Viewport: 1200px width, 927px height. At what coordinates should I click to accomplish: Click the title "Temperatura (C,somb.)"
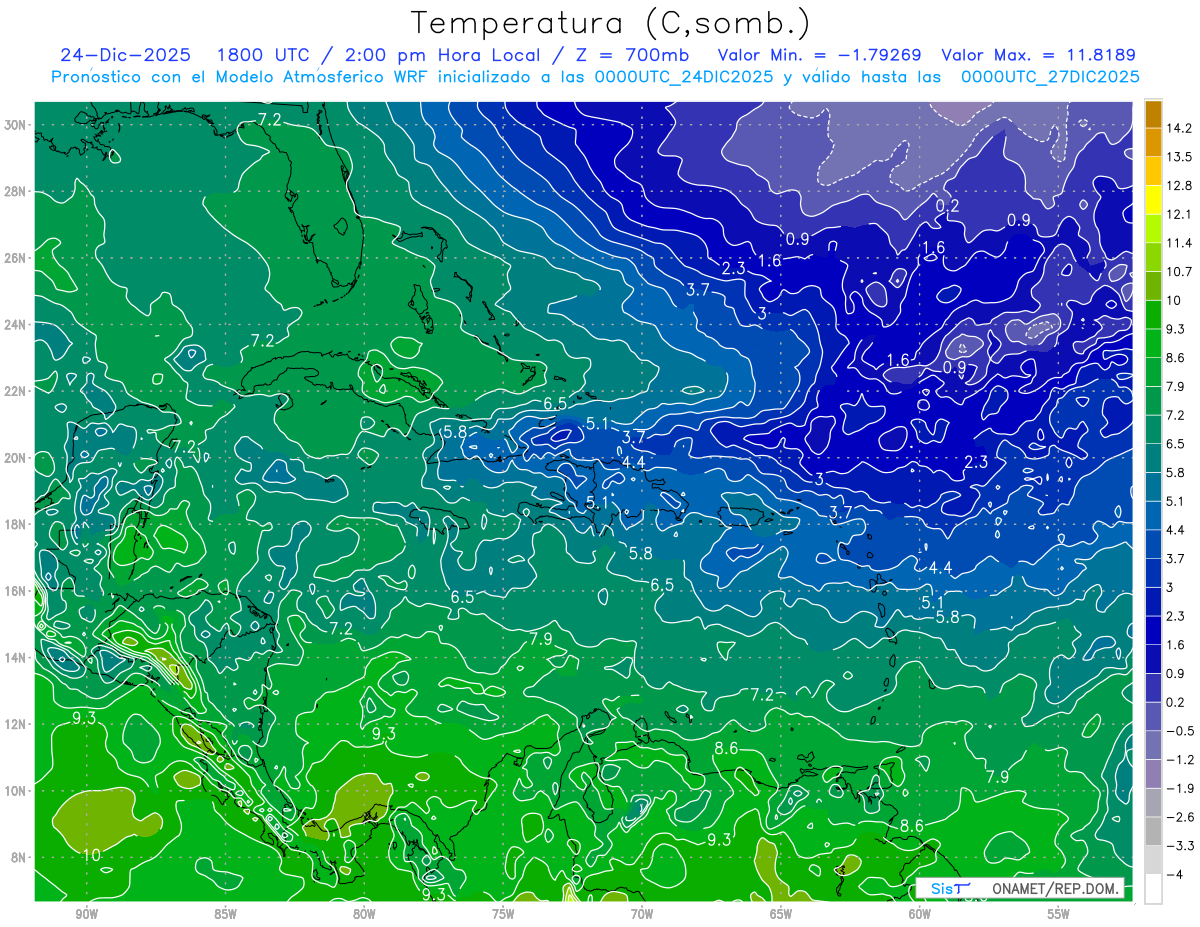click(611, 23)
